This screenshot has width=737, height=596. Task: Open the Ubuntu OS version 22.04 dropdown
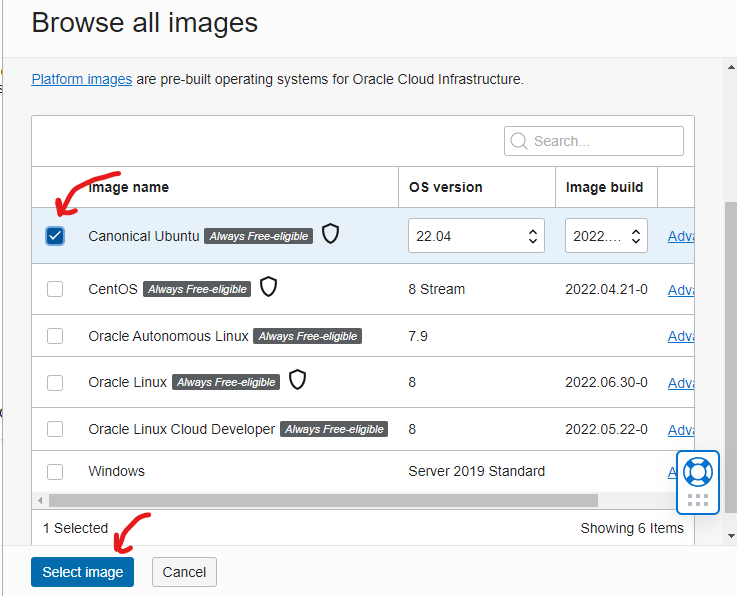click(476, 235)
